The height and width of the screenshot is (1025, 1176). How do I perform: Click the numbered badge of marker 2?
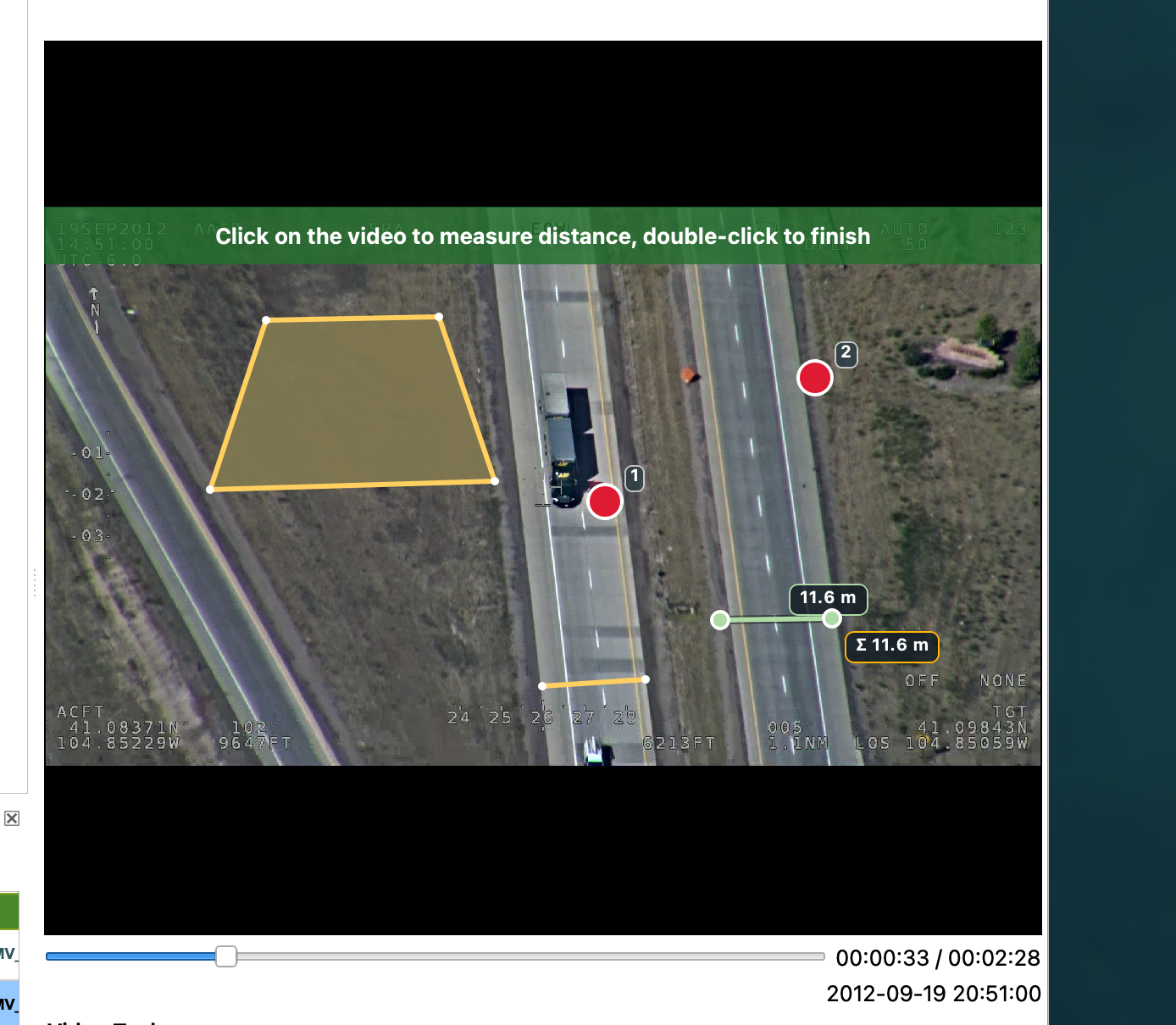[846, 354]
